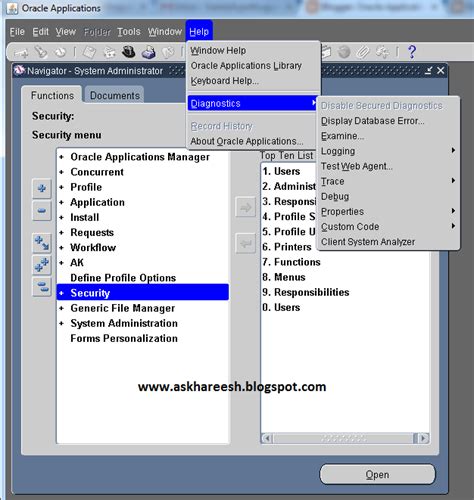Open the Logging submenu arrow

[453, 150]
